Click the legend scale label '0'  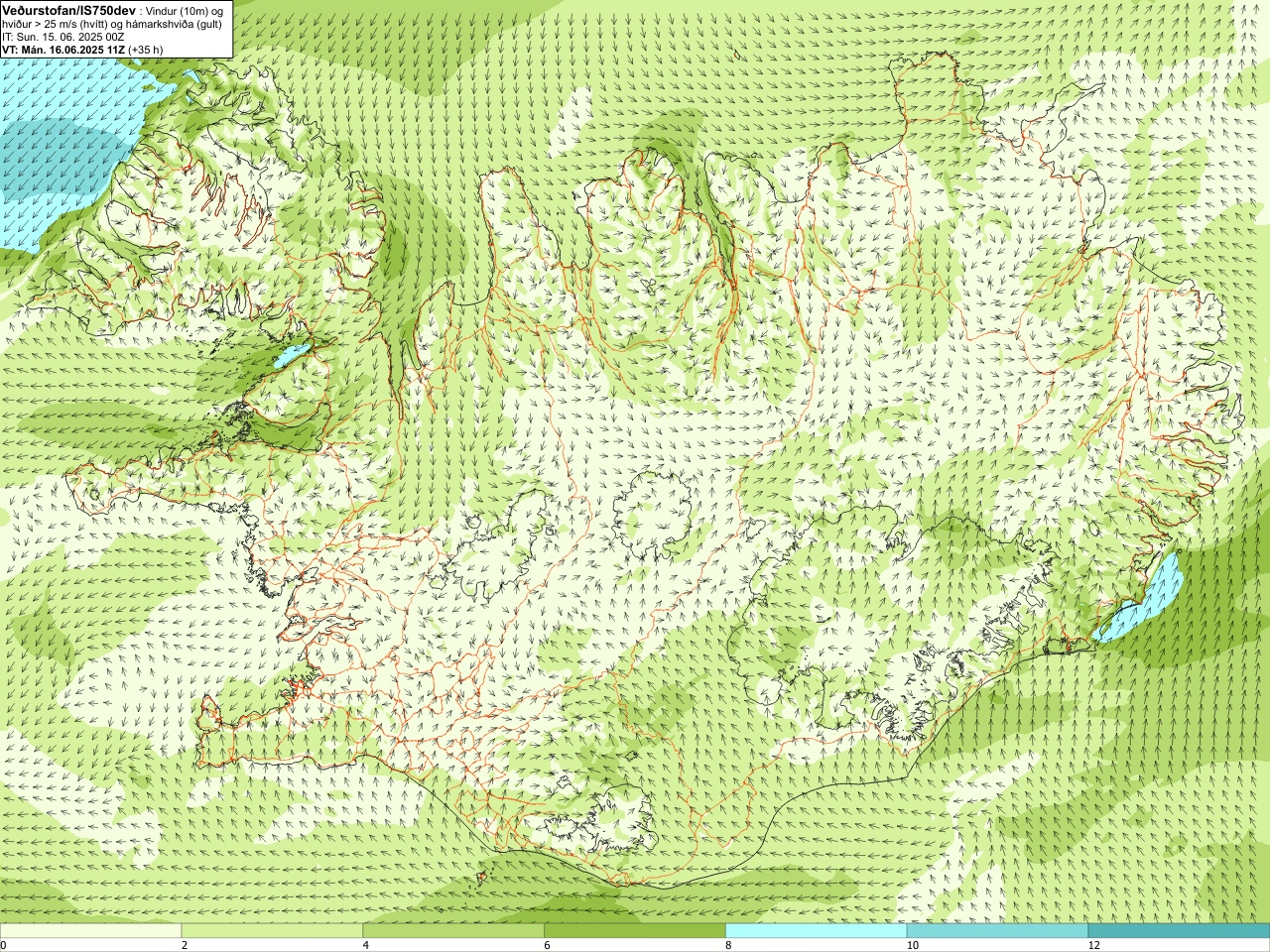[x=4, y=945]
